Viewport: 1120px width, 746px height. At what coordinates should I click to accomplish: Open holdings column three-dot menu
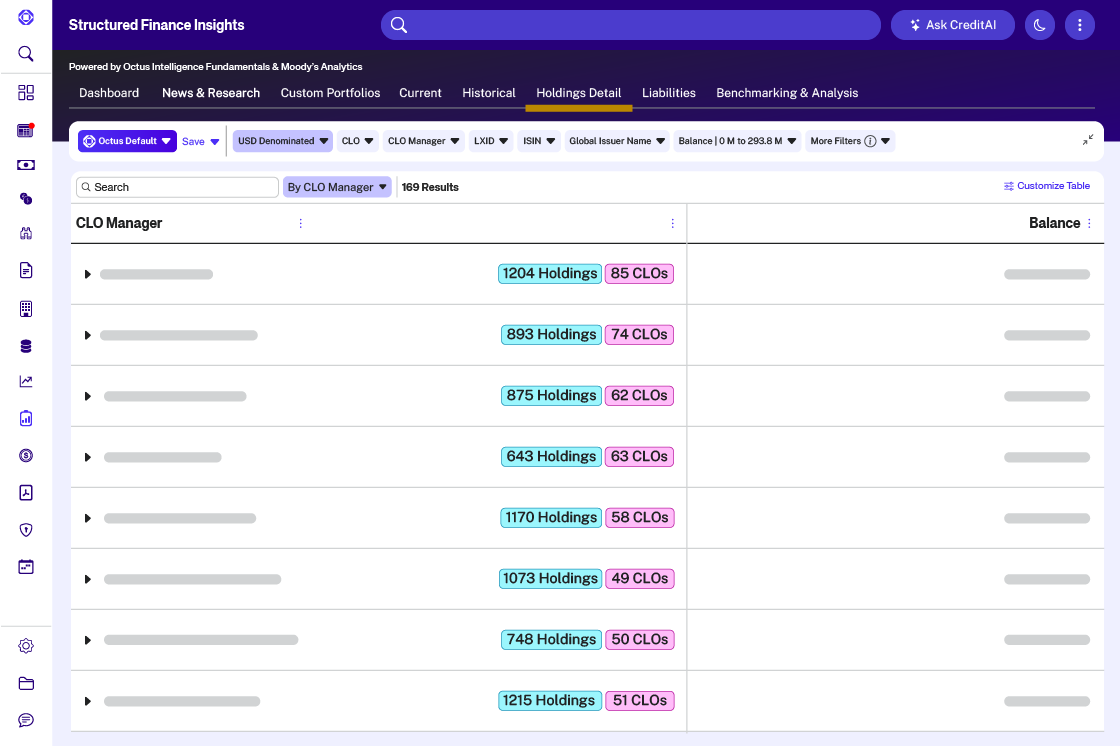click(672, 224)
